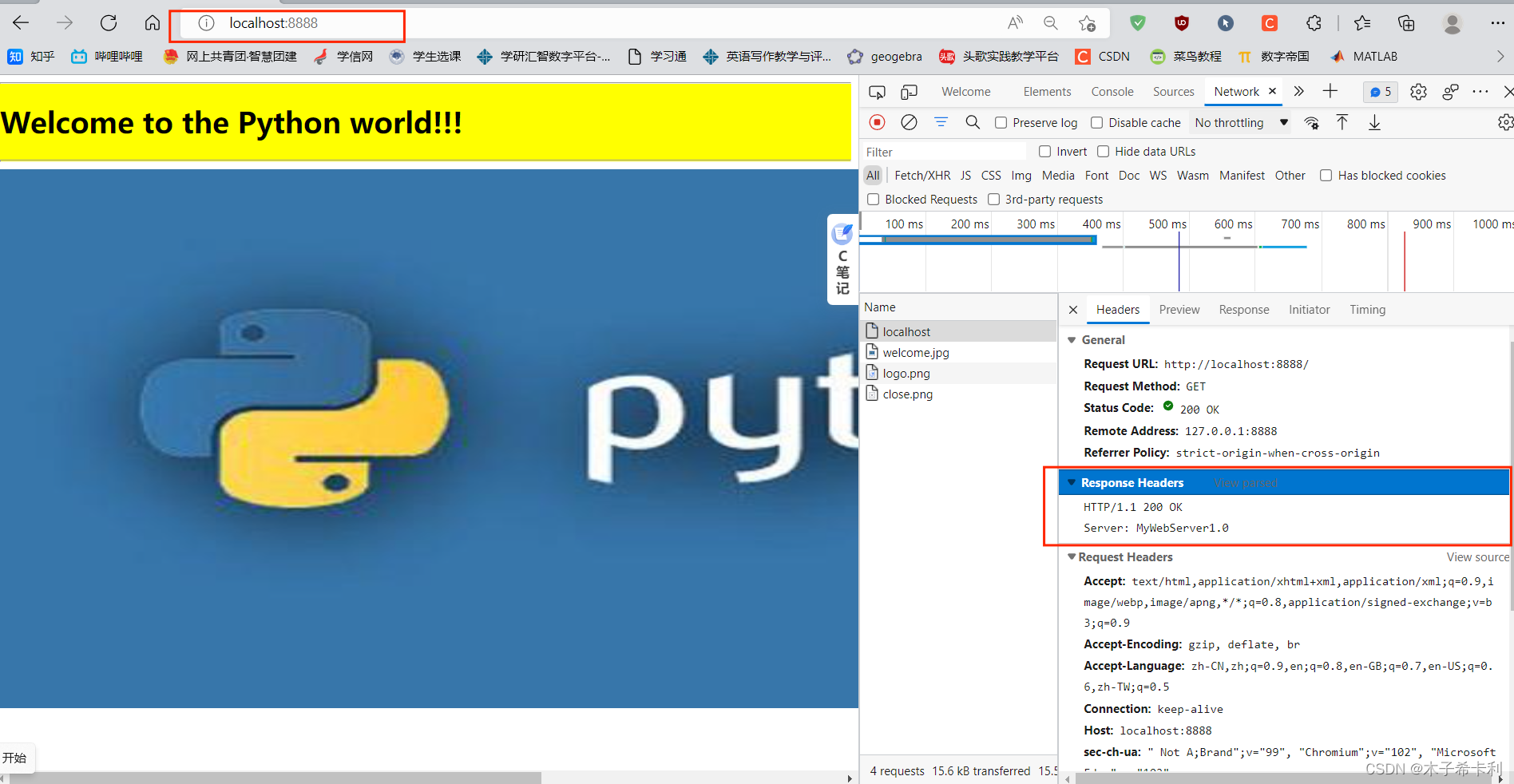Switch to the Initiator tab

(1309, 310)
